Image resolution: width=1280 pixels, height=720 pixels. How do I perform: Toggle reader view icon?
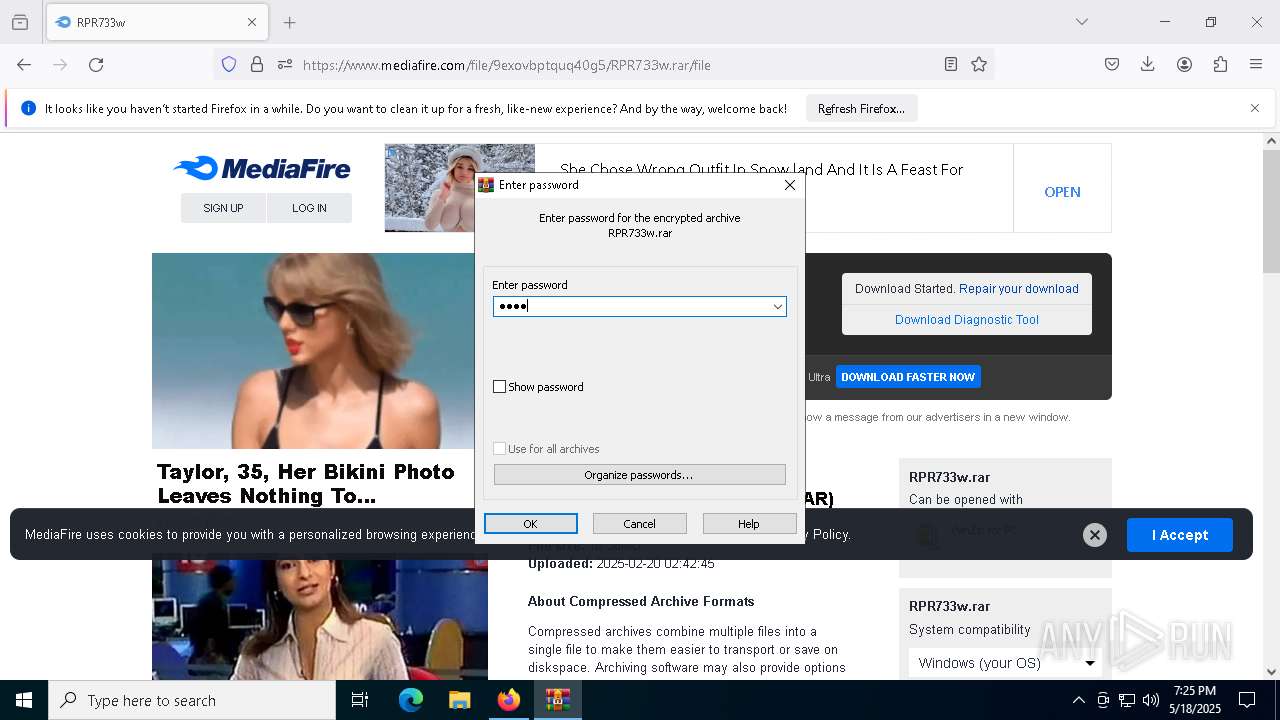(951, 64)
